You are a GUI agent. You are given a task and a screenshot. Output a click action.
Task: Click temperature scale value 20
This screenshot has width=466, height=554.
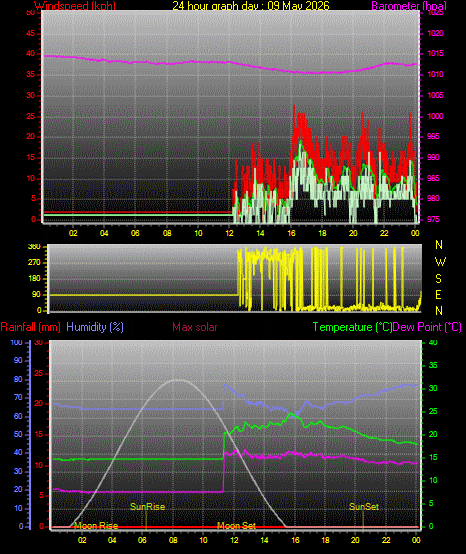coord(433,434)
